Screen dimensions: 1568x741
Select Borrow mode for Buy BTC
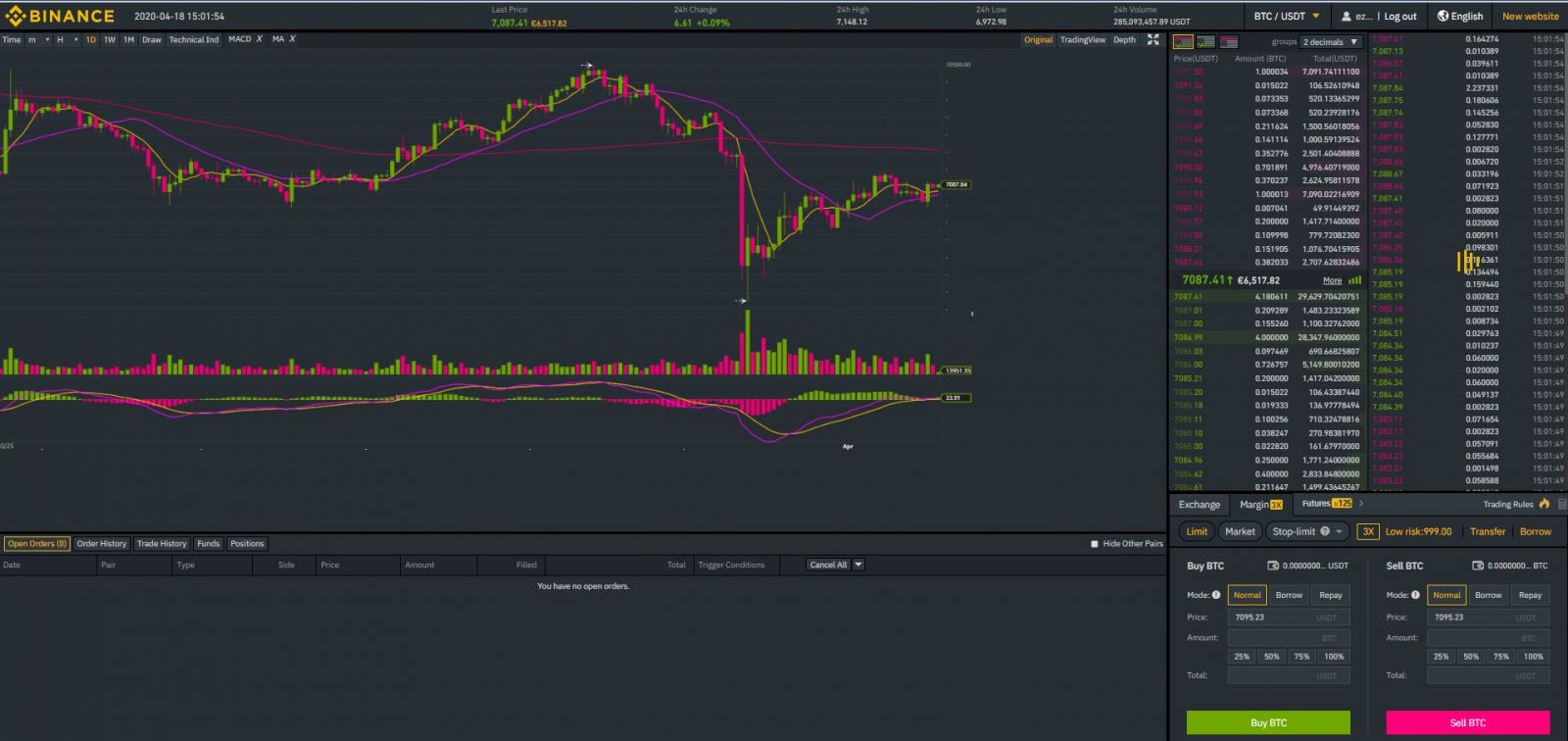(1289, 595)
